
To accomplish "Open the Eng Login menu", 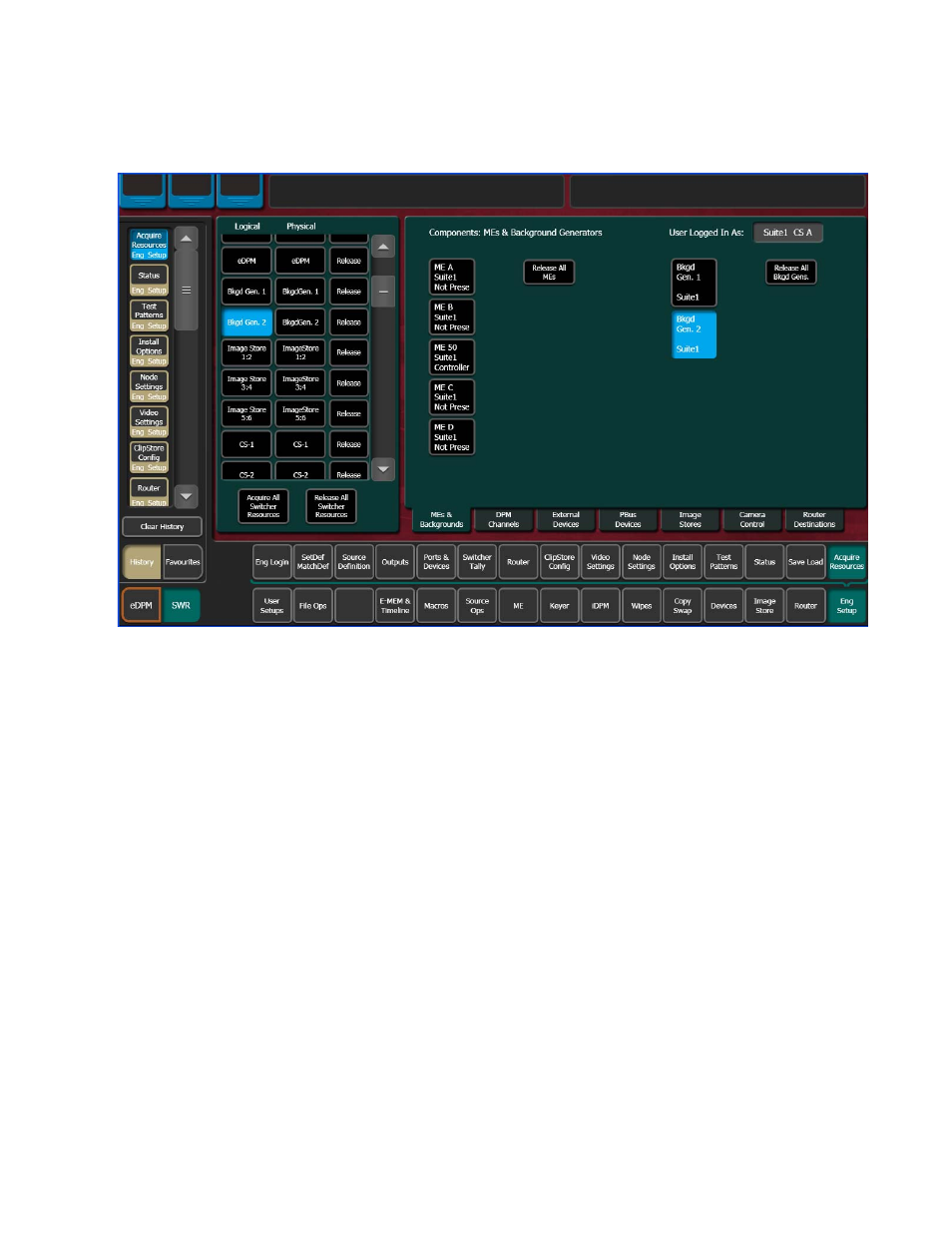I will (x=271, y=562).
